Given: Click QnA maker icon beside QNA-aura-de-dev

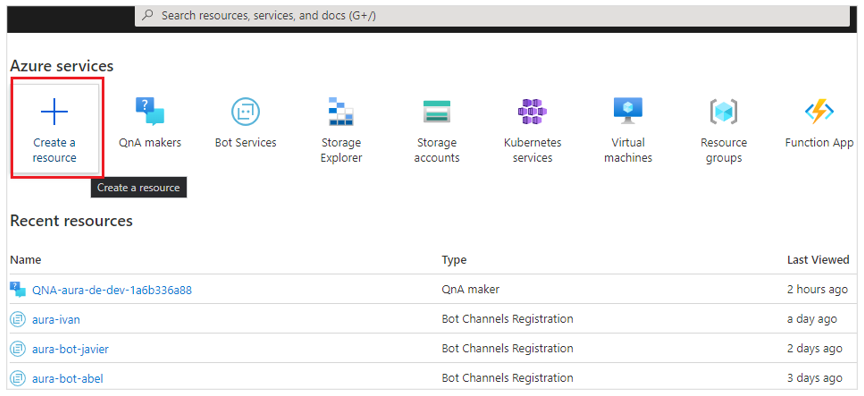Looking at the screenshot, I should point(18,289).
